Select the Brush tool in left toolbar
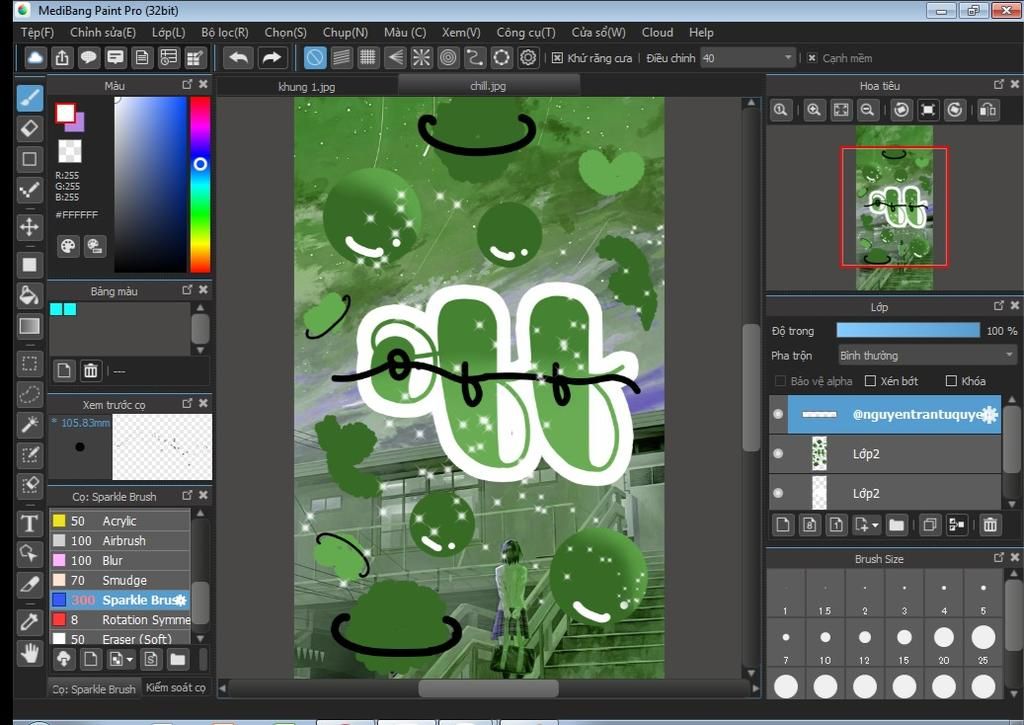The width and height of the screenshot is (1024, 725). 29,98
